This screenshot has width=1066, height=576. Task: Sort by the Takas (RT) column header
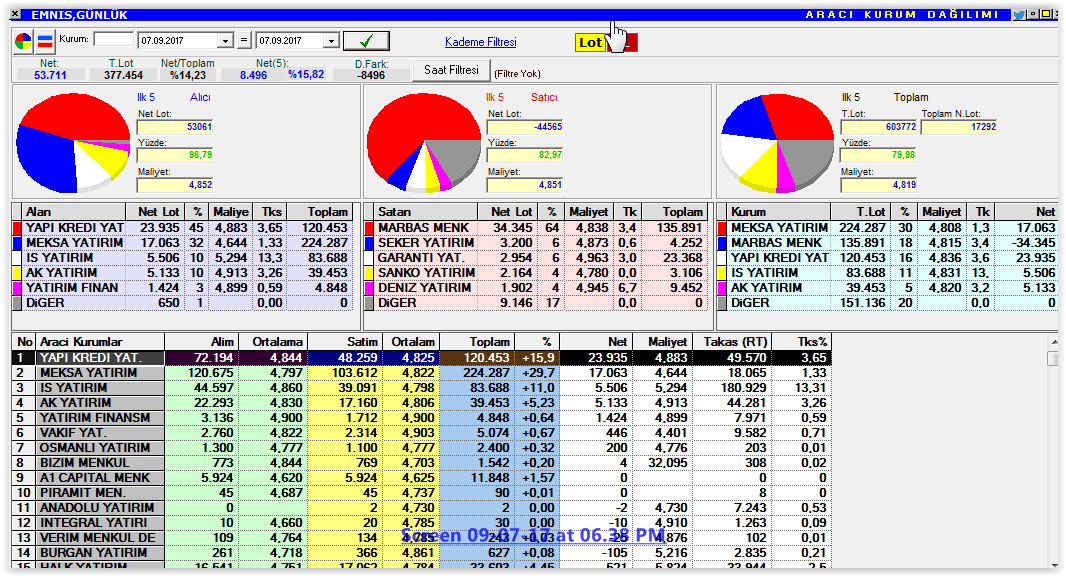[731, 341]
